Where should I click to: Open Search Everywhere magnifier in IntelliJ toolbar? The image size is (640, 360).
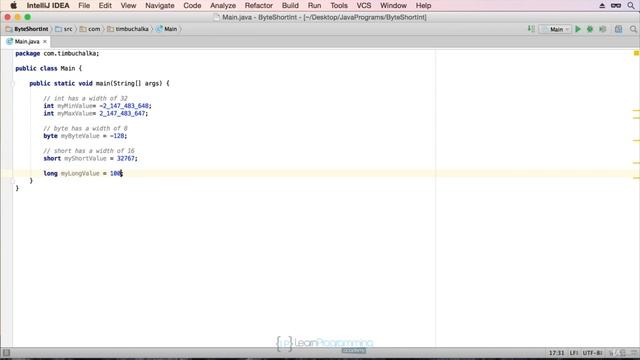point(633,29)
